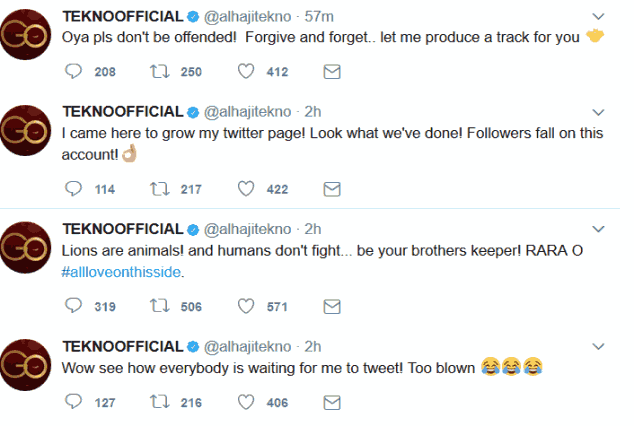Open the TEKNOOFFICIAL name on the "Lions" tweet
634x426 pixels.
point(123,229)
